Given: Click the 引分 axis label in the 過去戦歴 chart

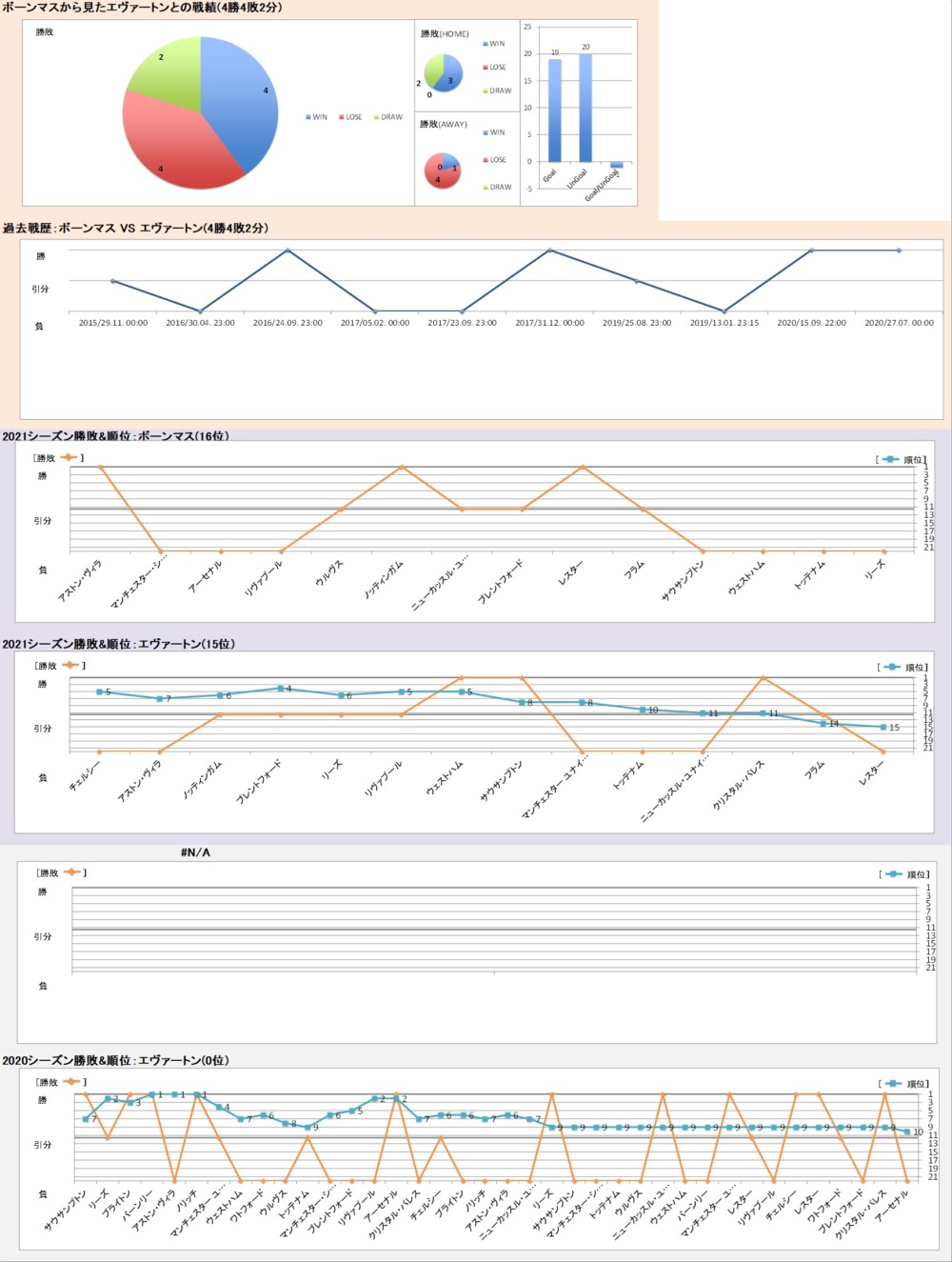Looking at the screenshot, I should tap(40, 289).
